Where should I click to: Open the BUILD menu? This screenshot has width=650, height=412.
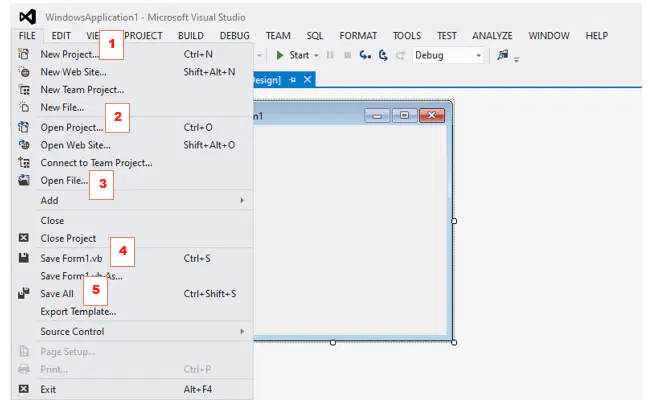191,36
